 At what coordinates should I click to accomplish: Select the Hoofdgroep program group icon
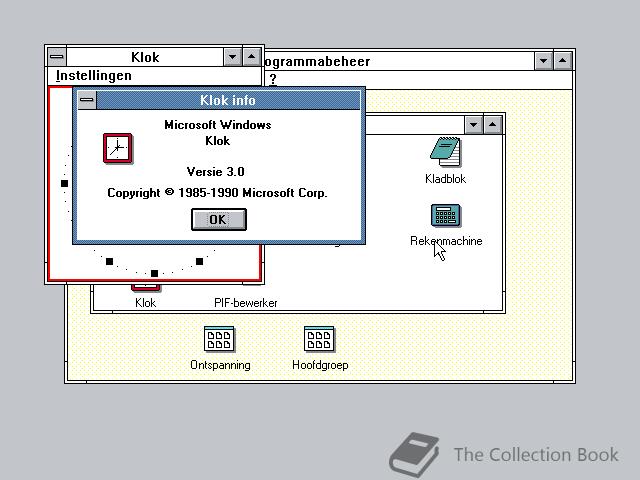(319, 339)
